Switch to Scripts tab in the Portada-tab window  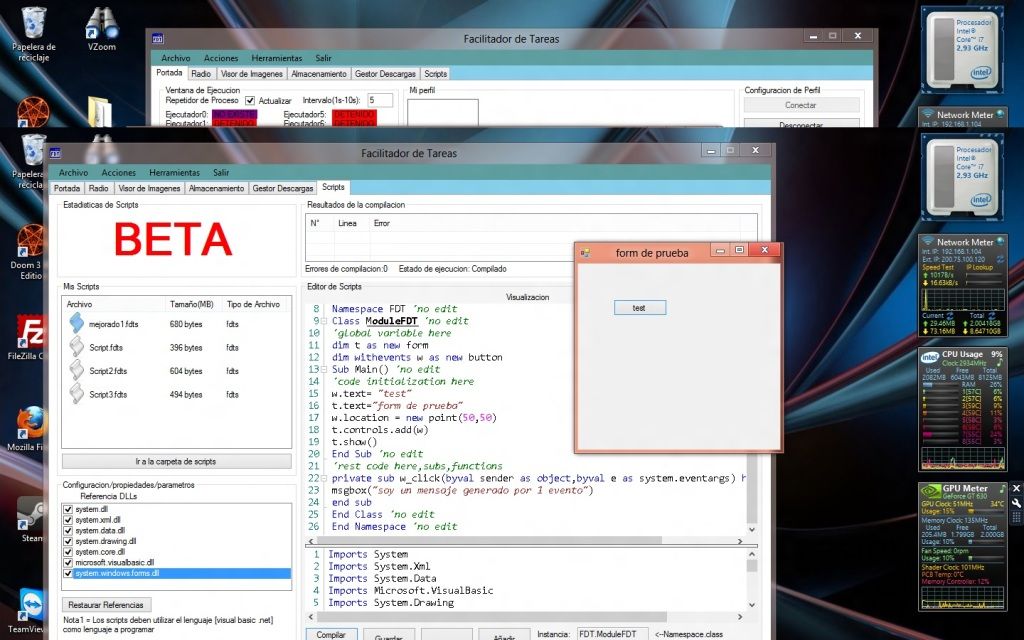click(x=436, y=74)
